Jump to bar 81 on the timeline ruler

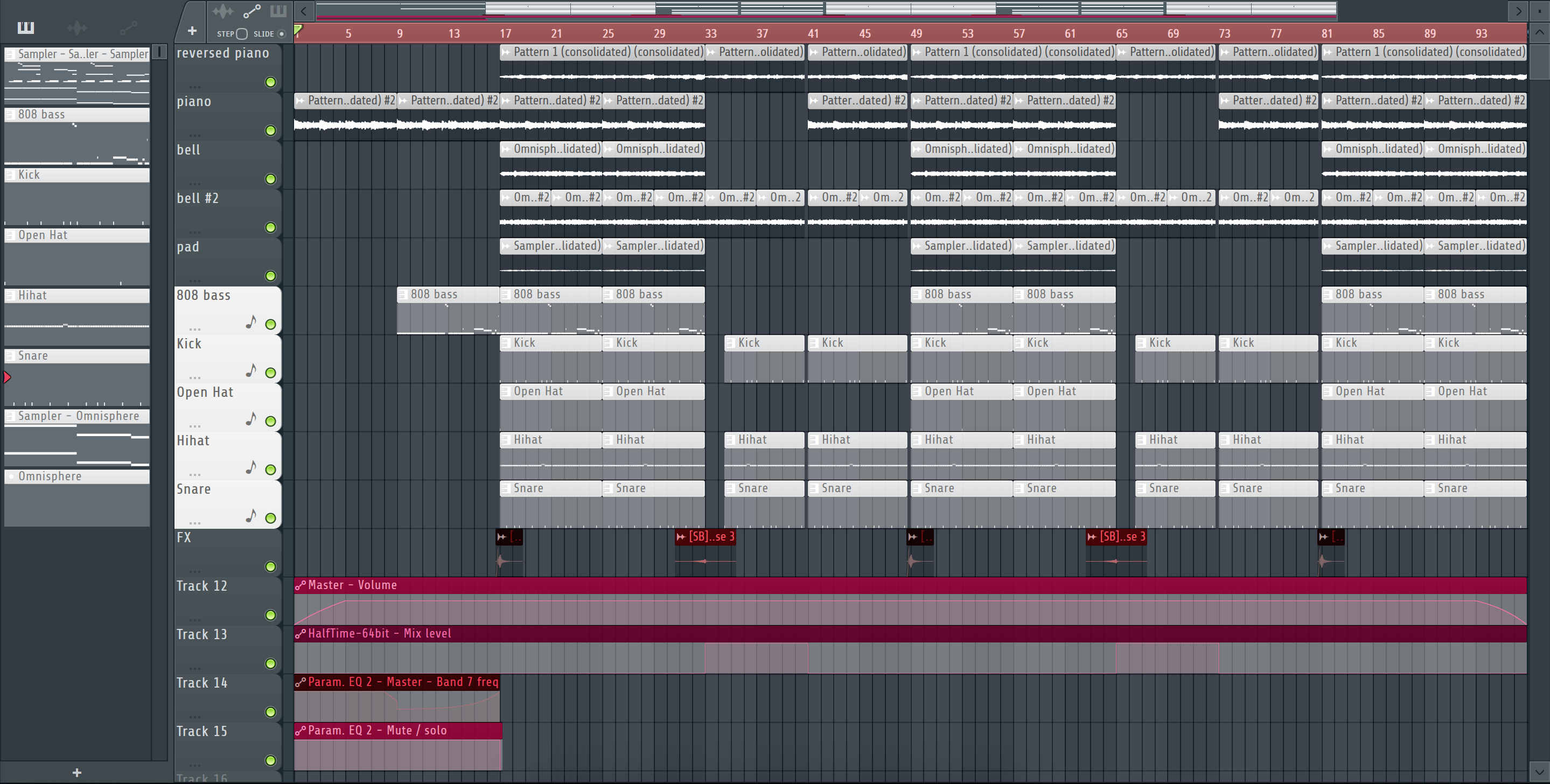[x=1327, y=34]
